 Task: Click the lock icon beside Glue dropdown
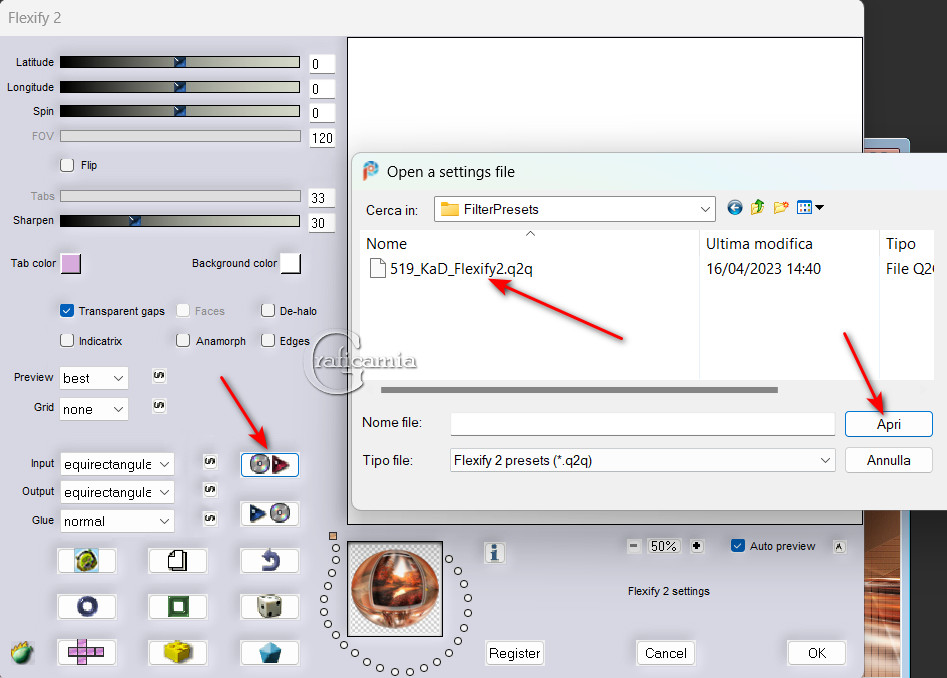click(210, 518)
